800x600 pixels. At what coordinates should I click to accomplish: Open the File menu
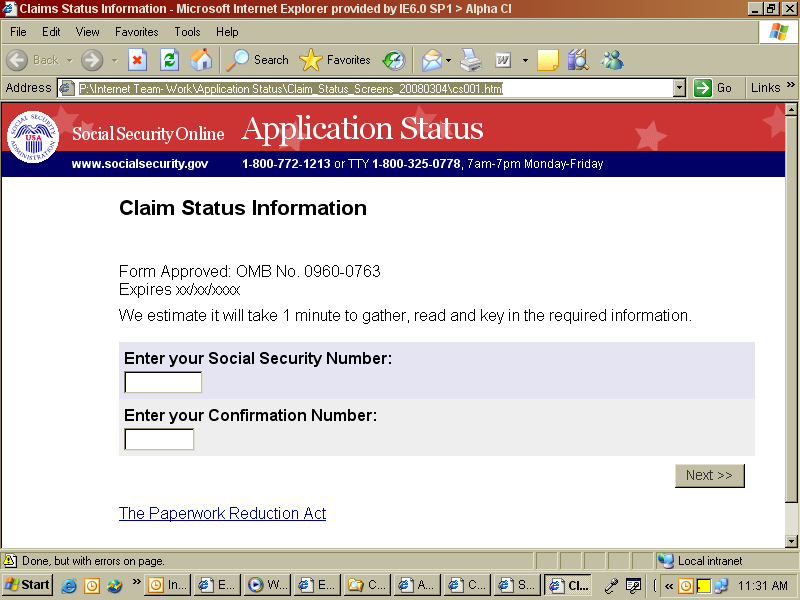click(x=18, y=32)
